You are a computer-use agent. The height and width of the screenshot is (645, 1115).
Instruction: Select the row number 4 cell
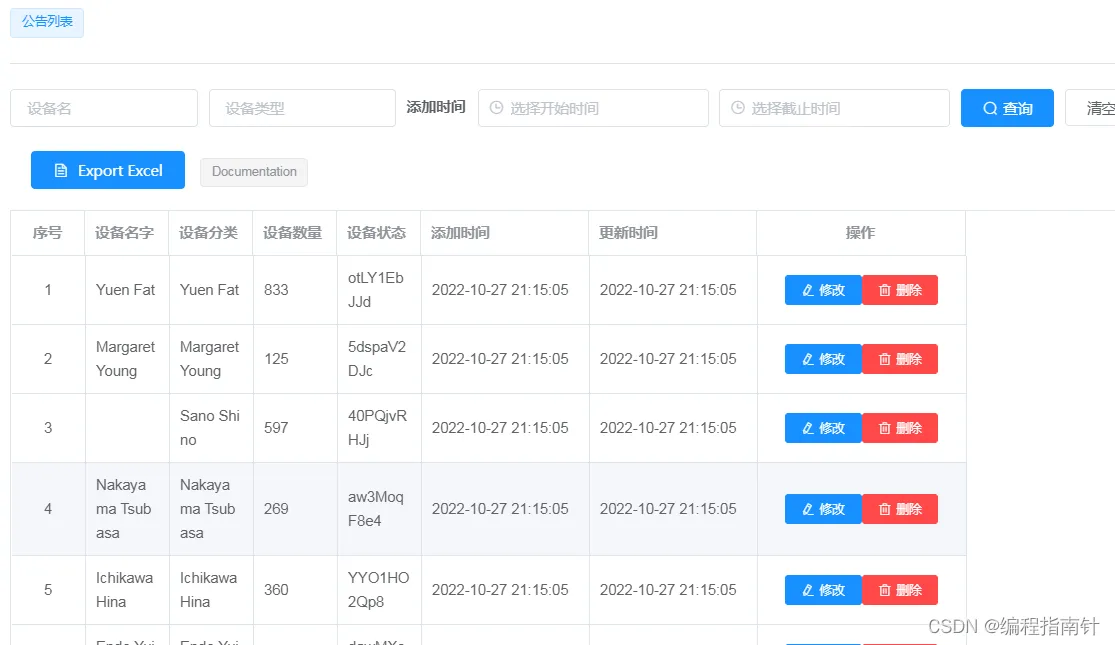[x=48, y=509]
